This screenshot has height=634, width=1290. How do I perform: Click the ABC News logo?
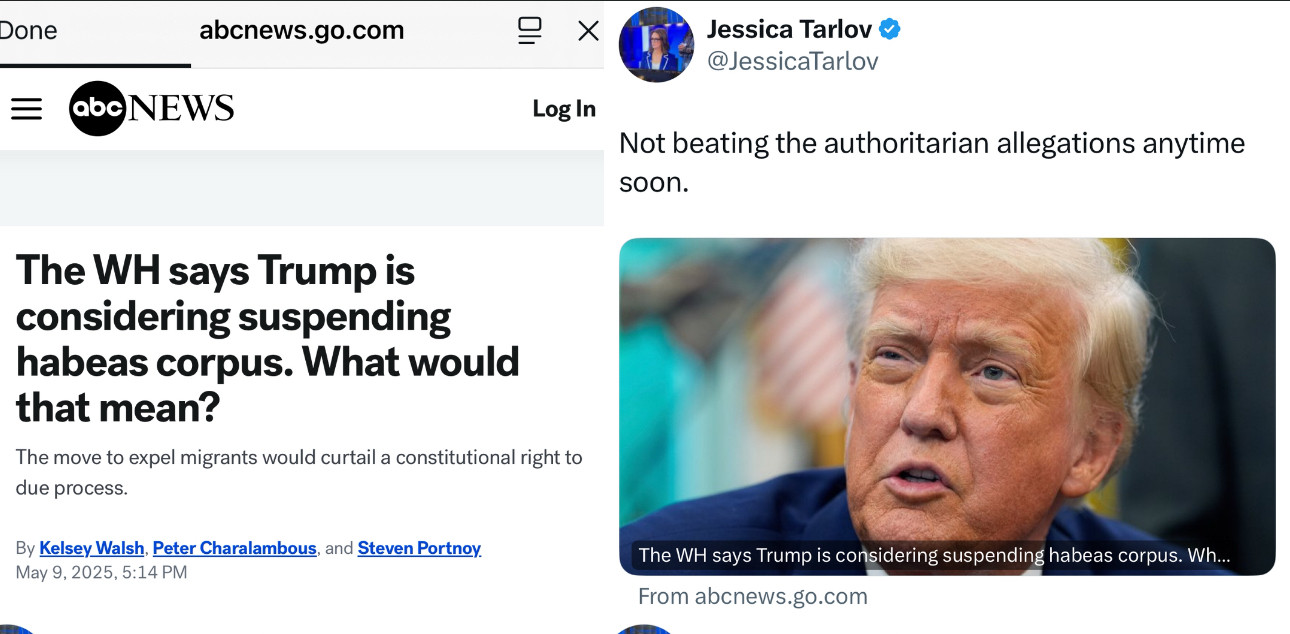[x=151, y=108]
